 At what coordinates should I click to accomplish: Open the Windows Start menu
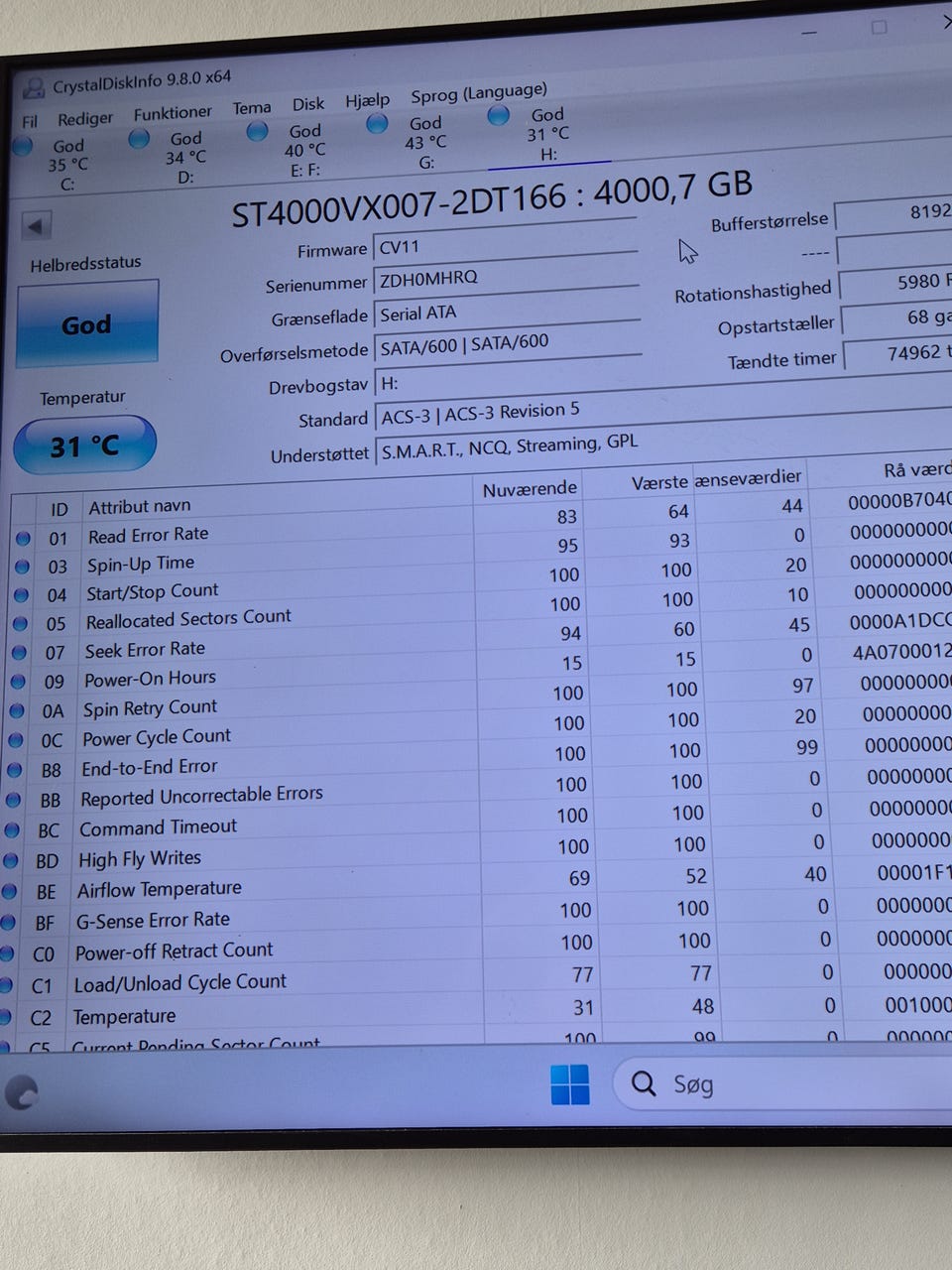[570, 1083]
